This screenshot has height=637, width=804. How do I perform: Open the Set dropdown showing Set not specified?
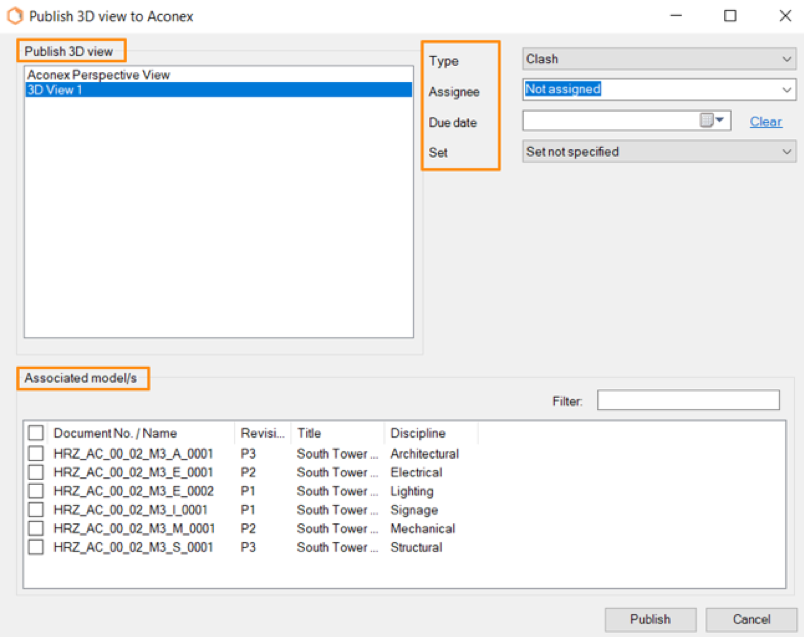659,152
